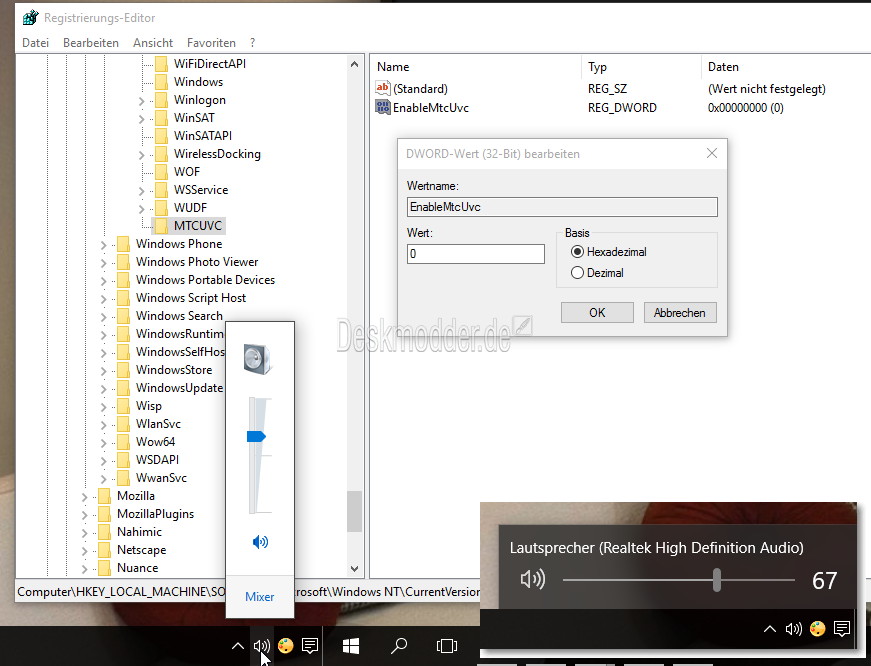Open Task View from the taskbar

(x=447, y=646)
